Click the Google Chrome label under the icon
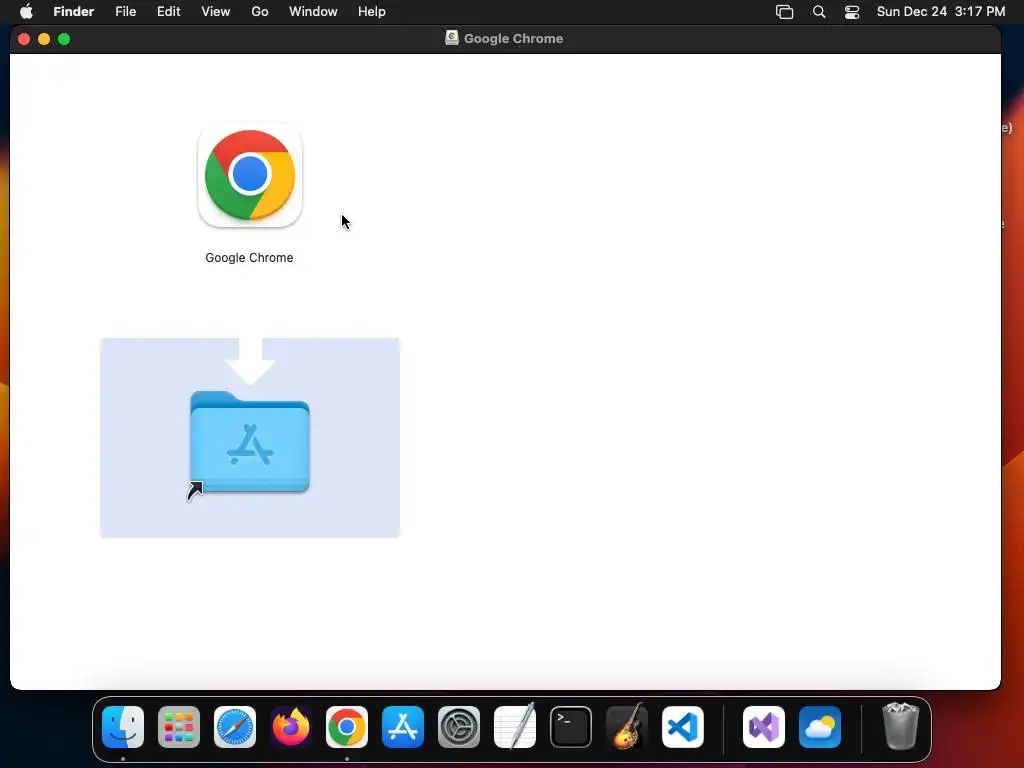1024x768 pixels. pos(249,258)
